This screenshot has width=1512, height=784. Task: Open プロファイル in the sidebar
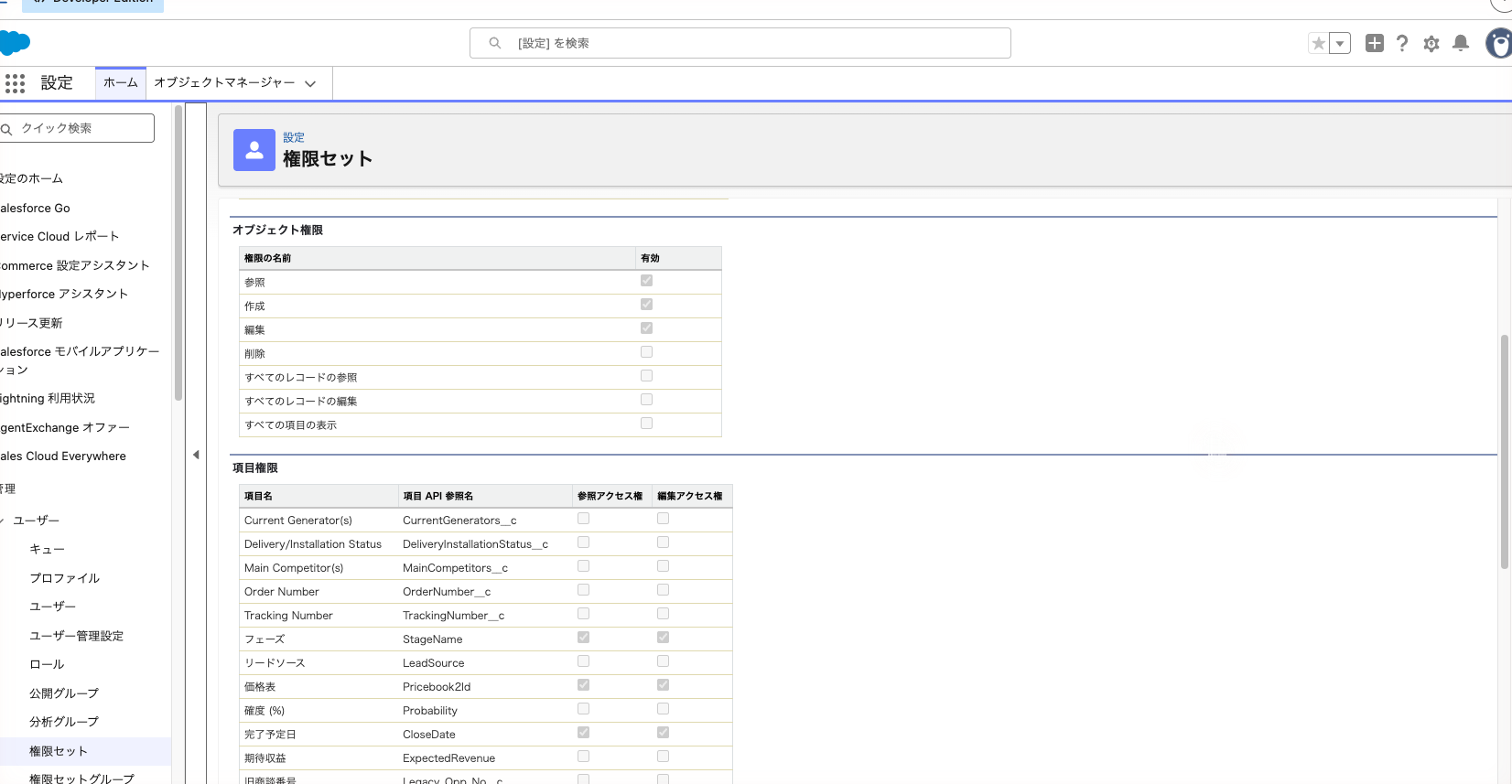point(64,578)
